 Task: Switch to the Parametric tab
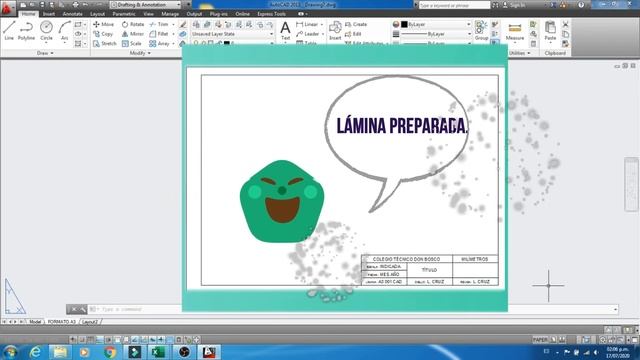coord(124,14)
